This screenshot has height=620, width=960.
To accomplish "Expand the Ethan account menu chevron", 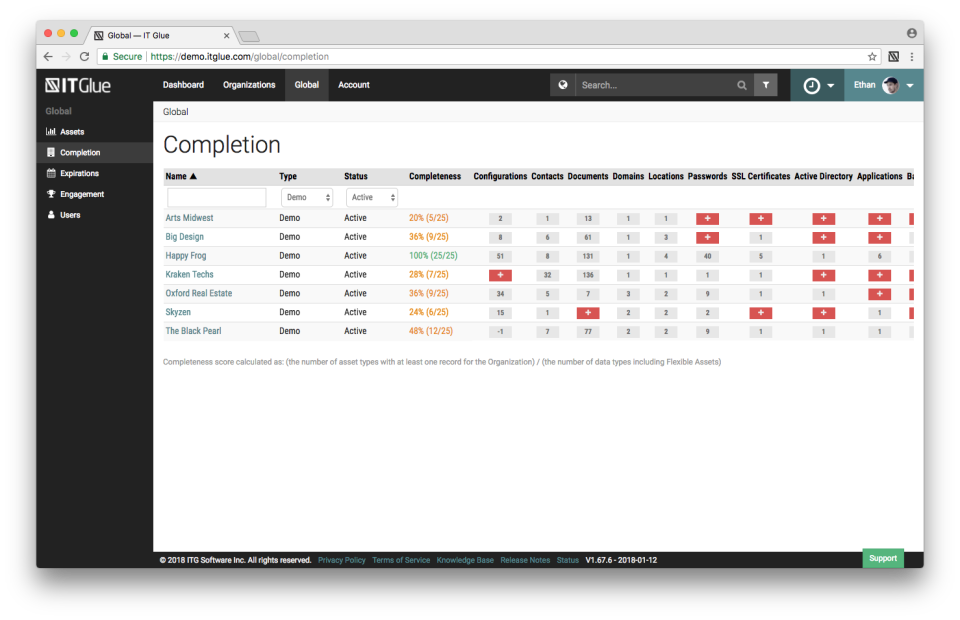I will pos(908,85).
